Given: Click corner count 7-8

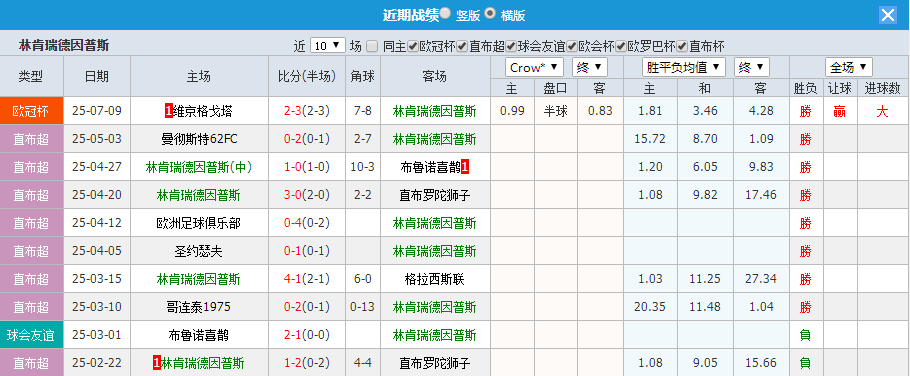Looking at the screenshot, I should (x=363, y=111).
